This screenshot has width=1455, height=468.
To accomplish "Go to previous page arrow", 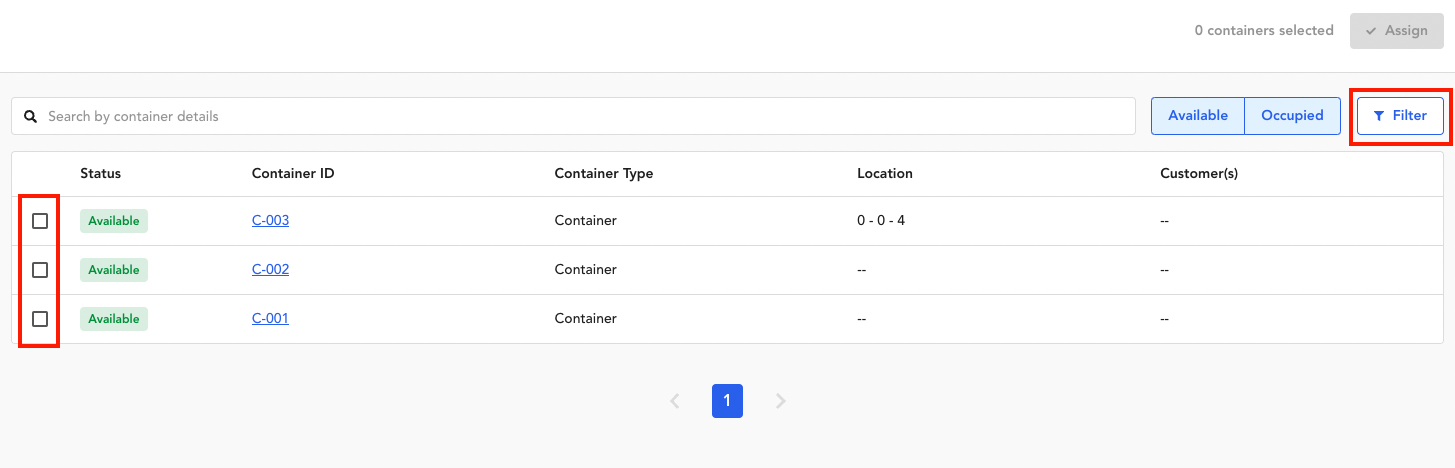I will tap(675, 401).
